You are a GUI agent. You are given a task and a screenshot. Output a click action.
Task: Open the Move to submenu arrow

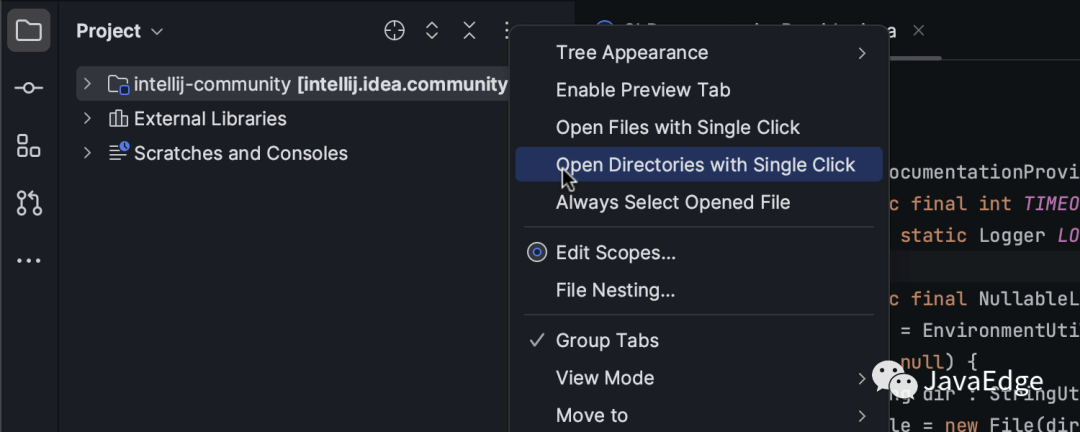coord(862,415)
